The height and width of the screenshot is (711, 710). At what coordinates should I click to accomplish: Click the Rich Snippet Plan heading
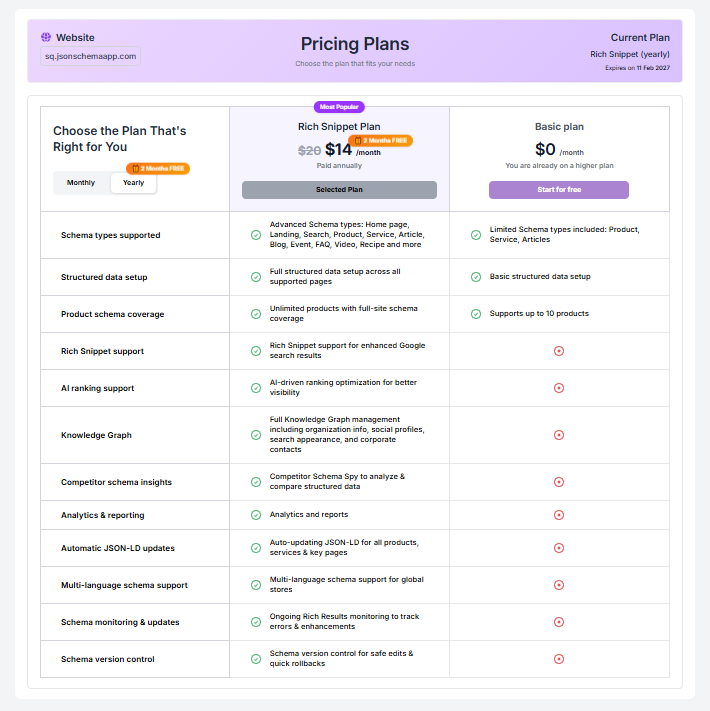point(339,127)
